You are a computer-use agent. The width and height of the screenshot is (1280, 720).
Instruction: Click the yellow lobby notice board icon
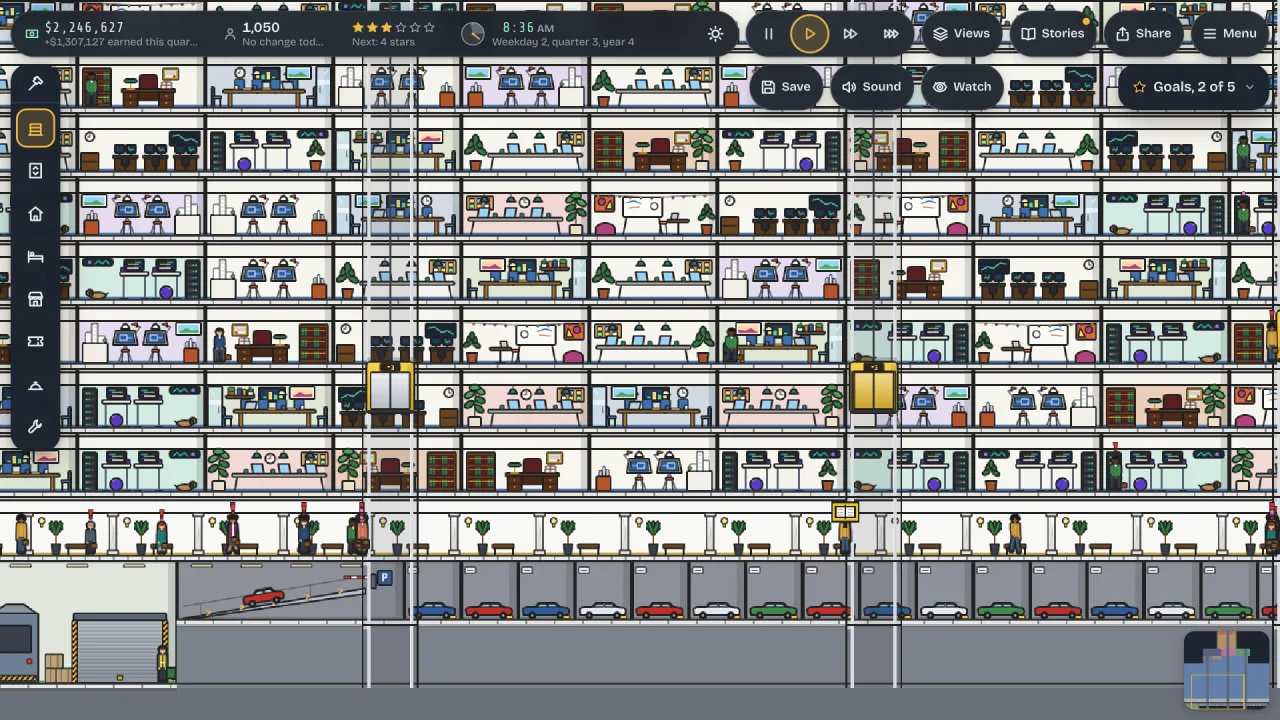click(x=845, y=513)
